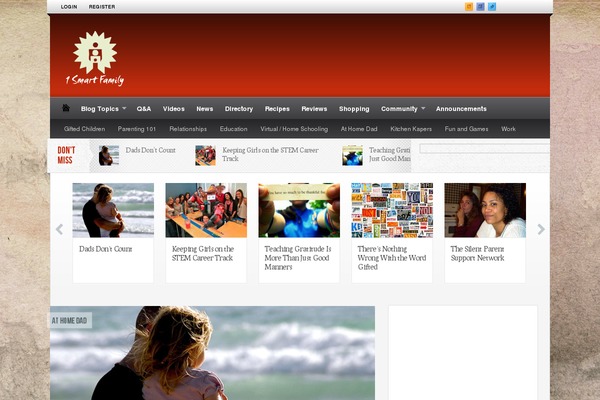600x400 pixels.
Task: Open the Twitter social icon
Action: (x=492, y=7)
